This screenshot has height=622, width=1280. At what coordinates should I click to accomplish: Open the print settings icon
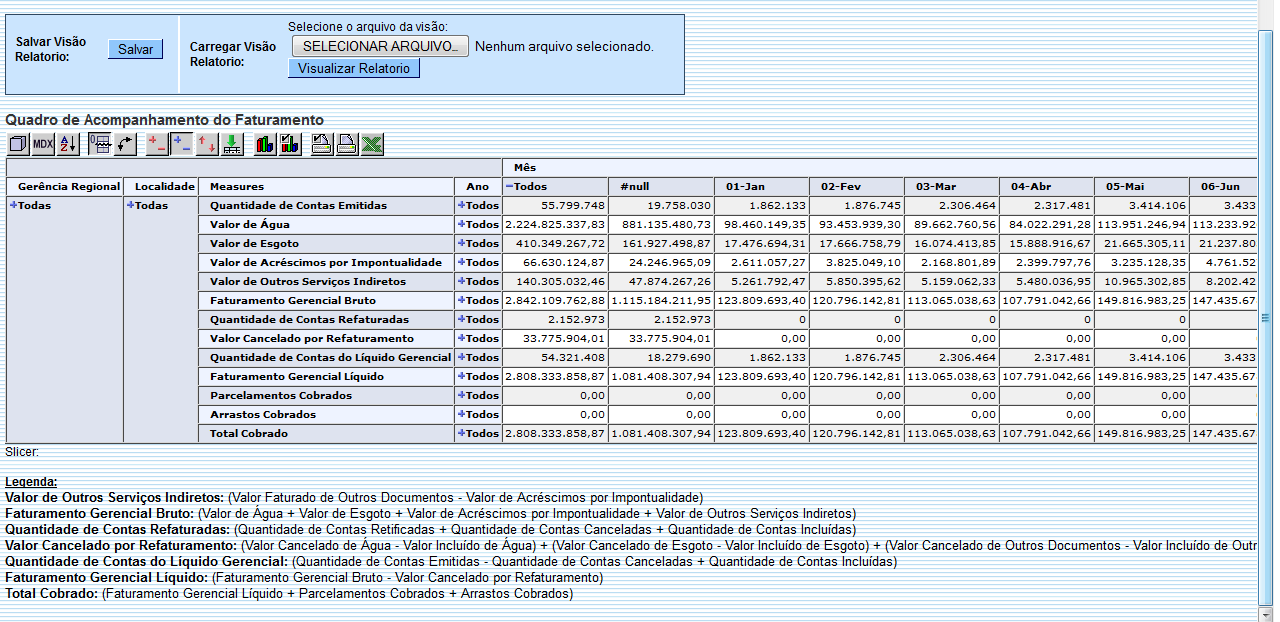click(320, 144)
